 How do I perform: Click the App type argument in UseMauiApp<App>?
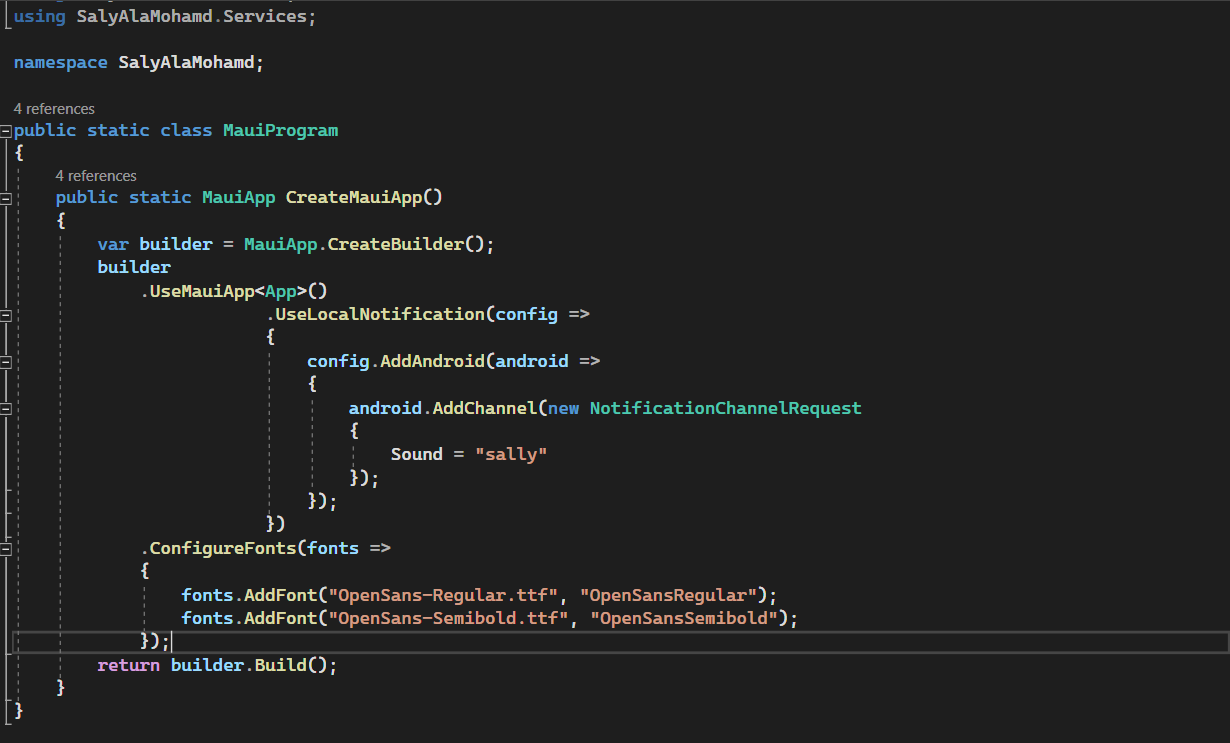pyautogui.click(x=280, y=291)
